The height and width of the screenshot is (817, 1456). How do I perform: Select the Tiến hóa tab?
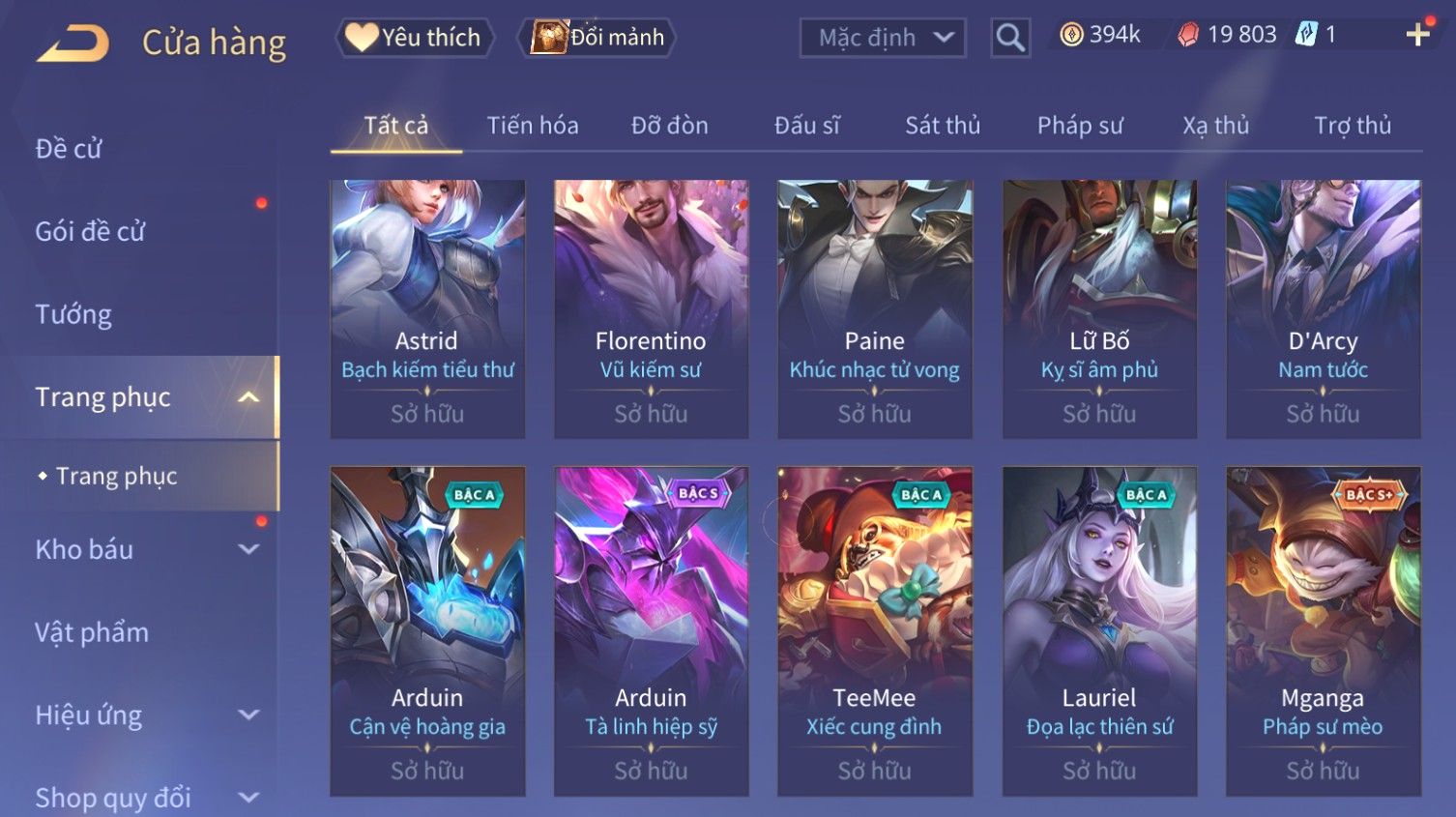tap(533, 126)
